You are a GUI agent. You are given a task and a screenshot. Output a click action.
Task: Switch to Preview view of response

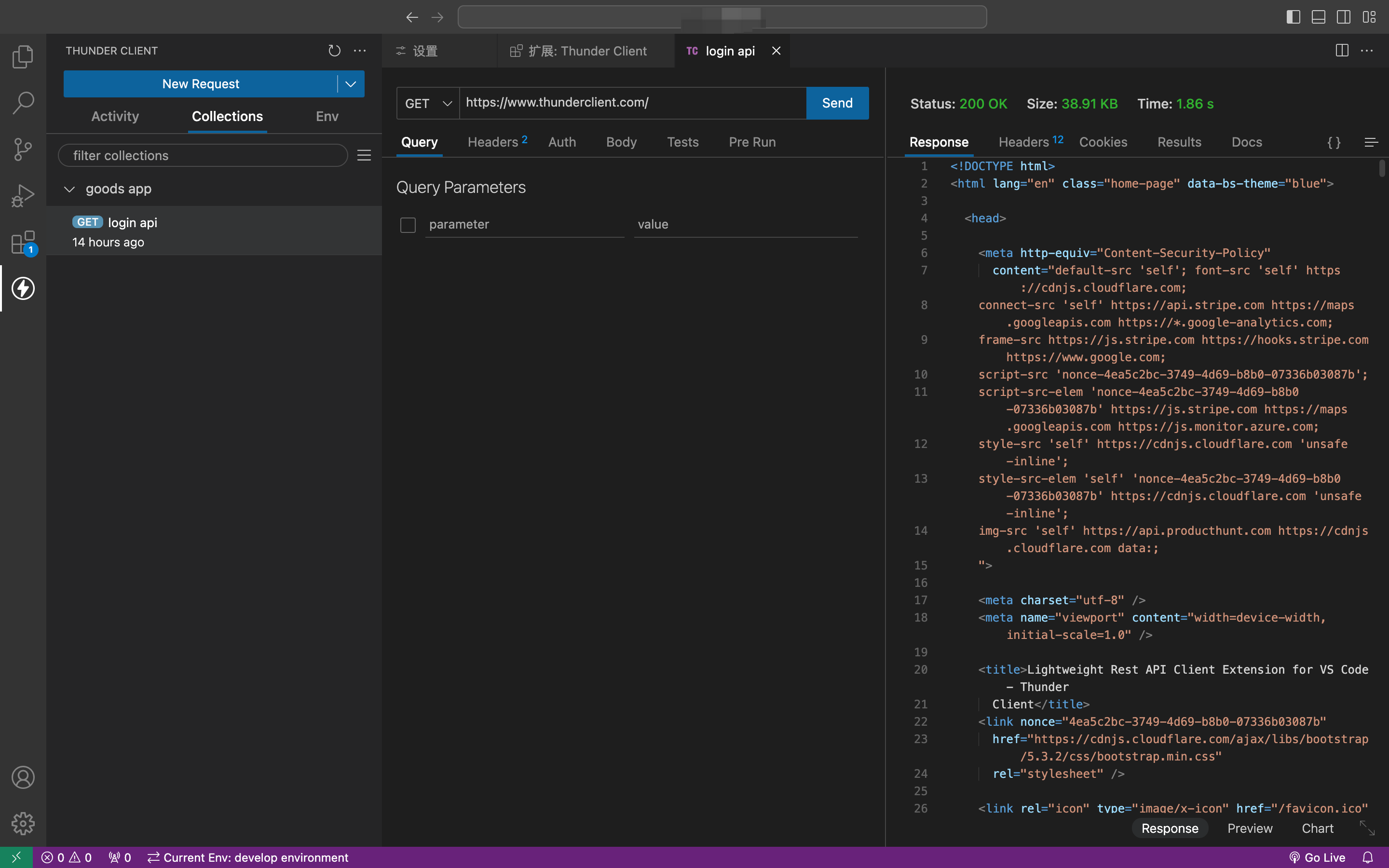(1250, 828)
